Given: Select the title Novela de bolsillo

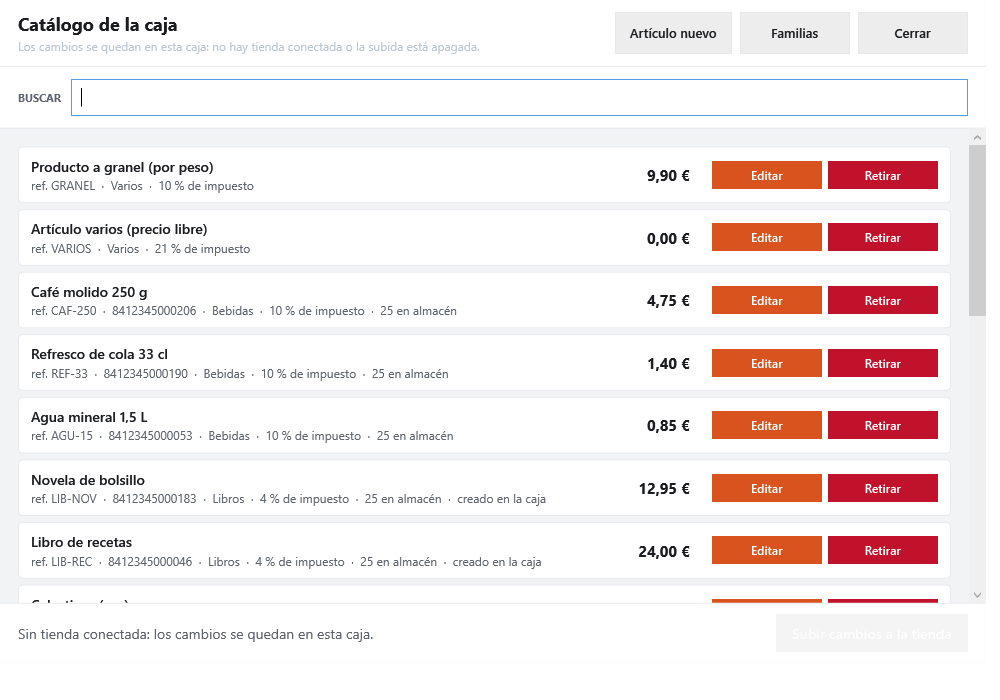Looking at the screenshot, I should point(88,480).
